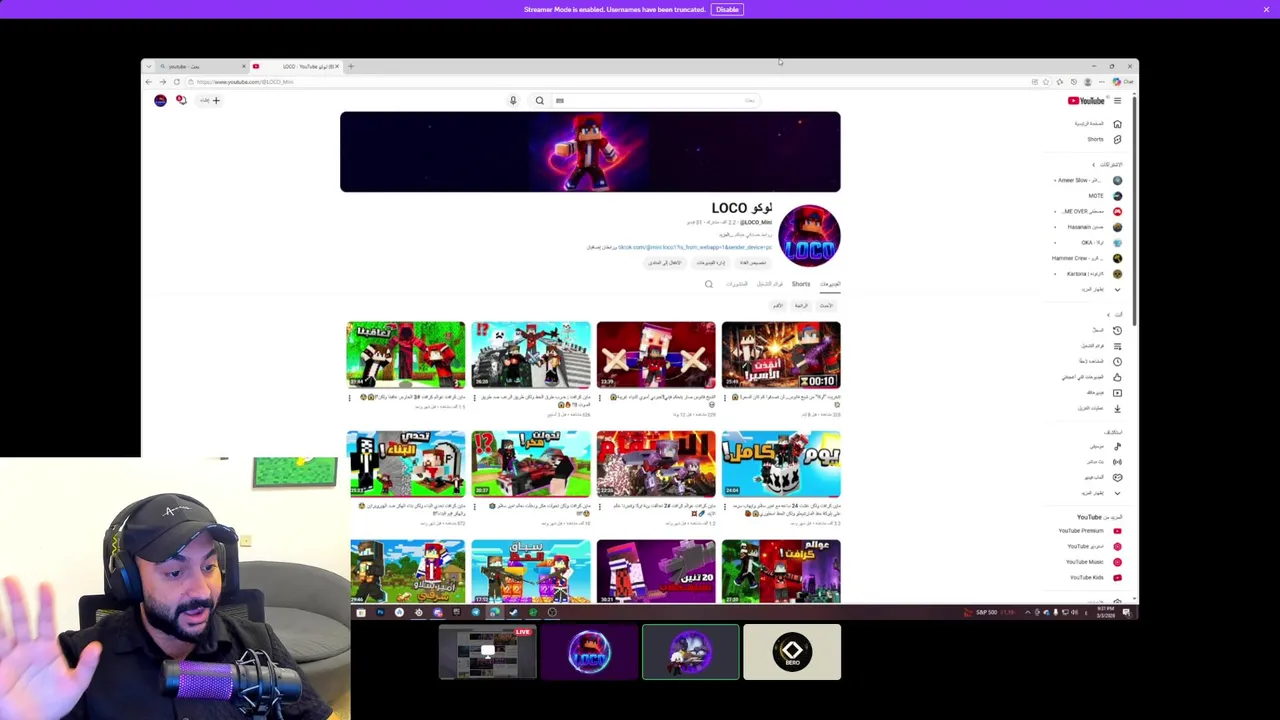Screen dimensions: 1280x720
Task: Disable Streamer Mode from the purple banner
Action: point(727,9)
